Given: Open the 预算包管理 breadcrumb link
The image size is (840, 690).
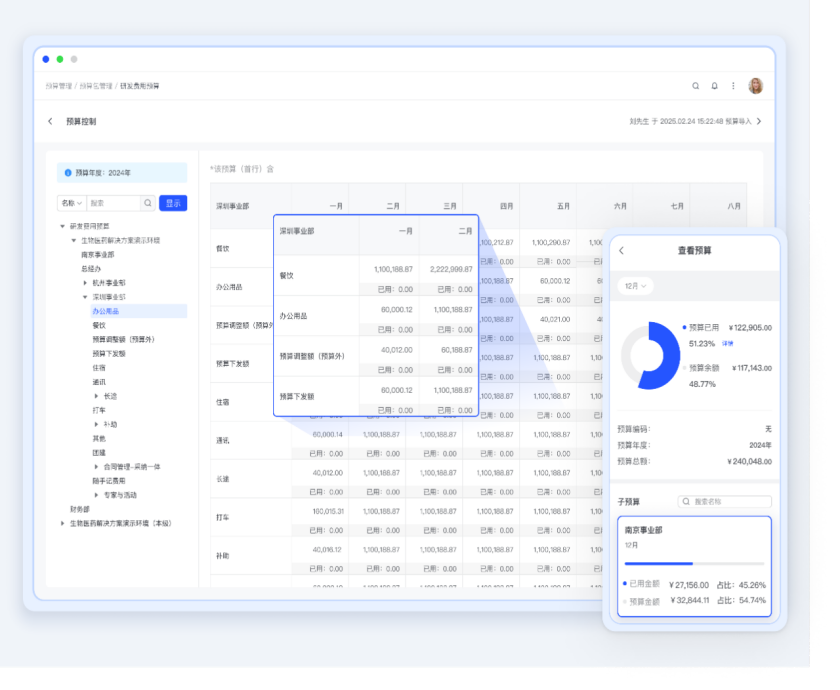Looking at the screenshot, I should click(x=96, y=86).
